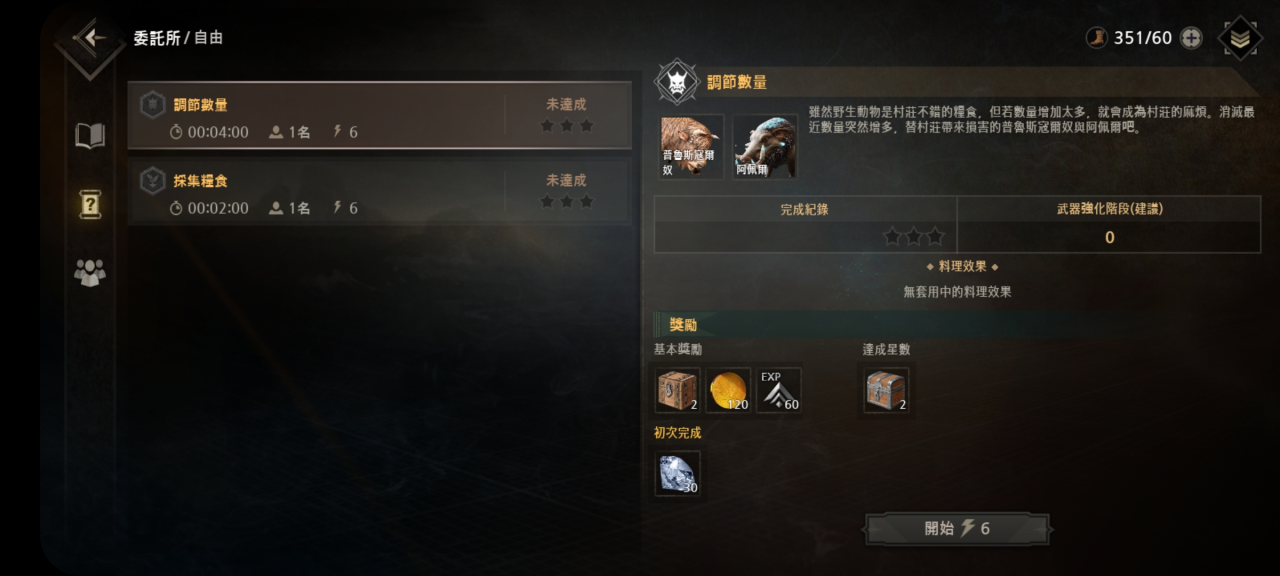Screen dimensions: 1280x576
Task: Tap the demon mask quest emblem
Action: (x=676, y=82)
